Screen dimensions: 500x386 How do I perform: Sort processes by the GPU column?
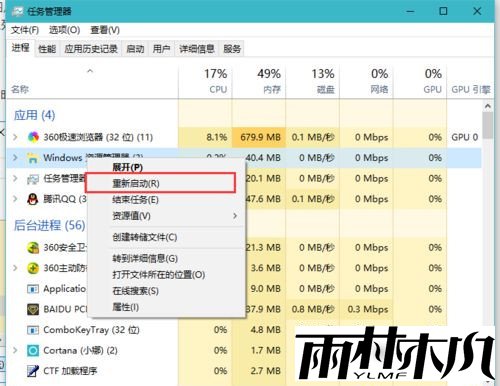tap(420, 82)
